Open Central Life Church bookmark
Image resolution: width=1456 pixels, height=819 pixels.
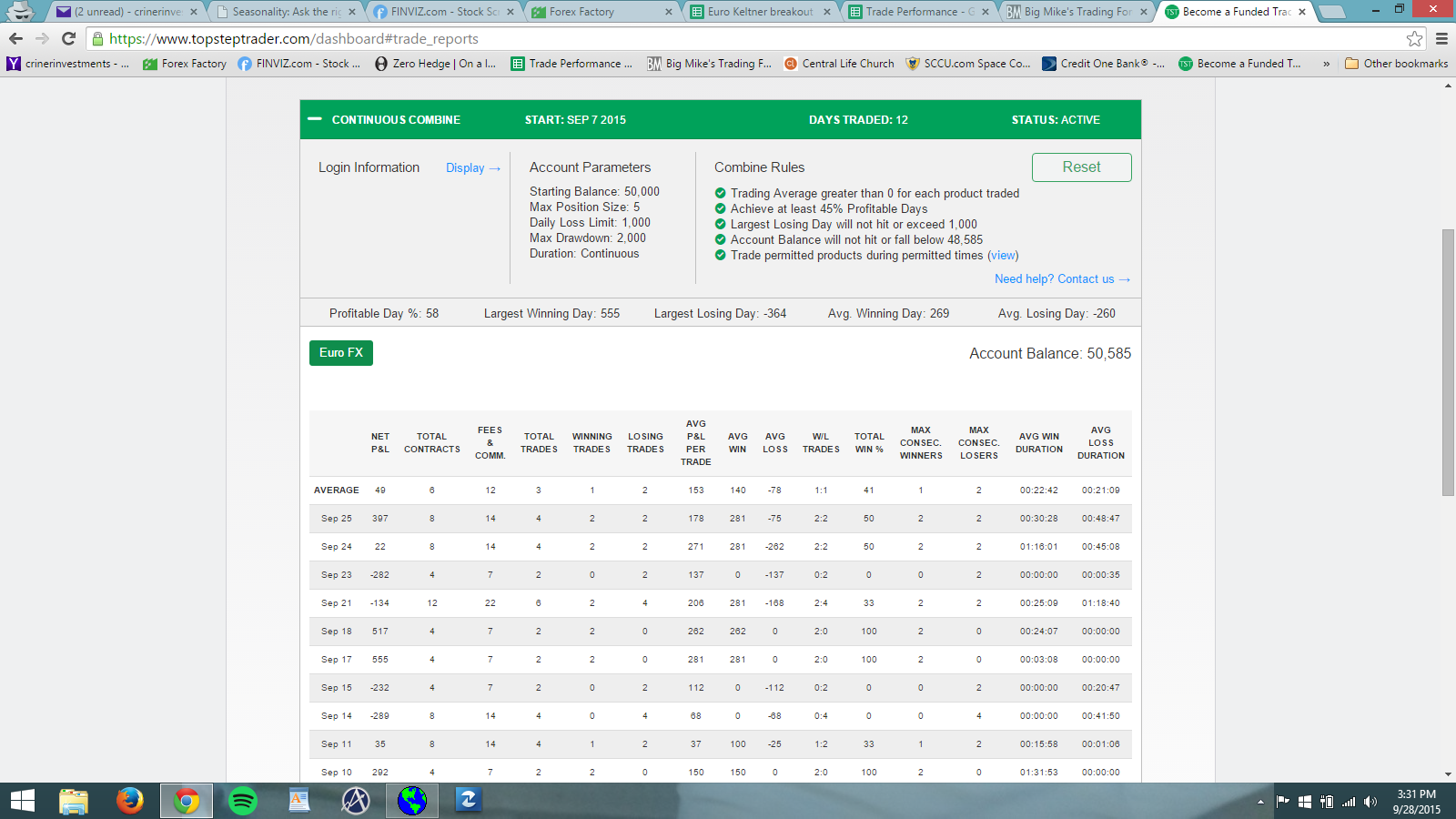tap(839, 64)
